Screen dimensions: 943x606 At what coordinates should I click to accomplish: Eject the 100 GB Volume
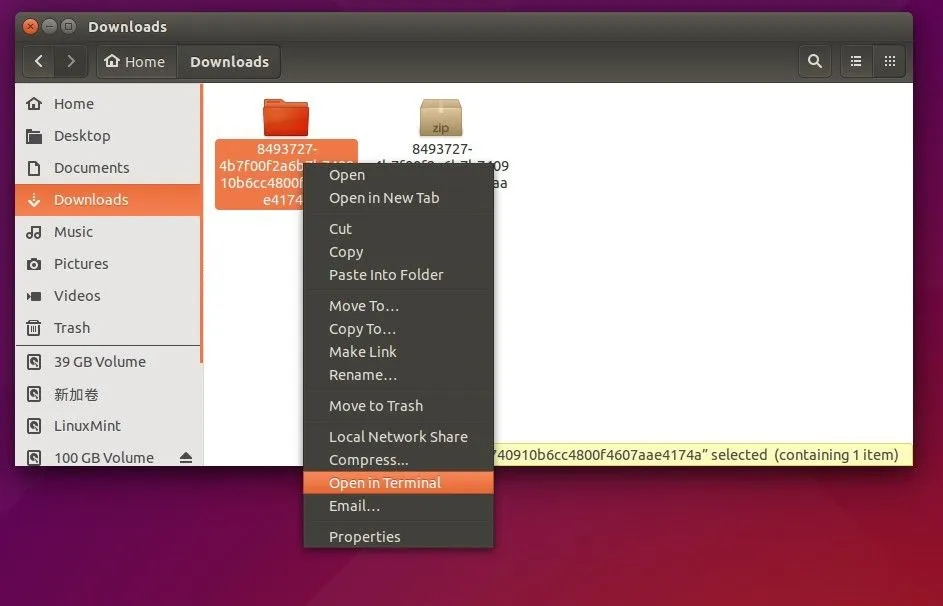[185, 458]
